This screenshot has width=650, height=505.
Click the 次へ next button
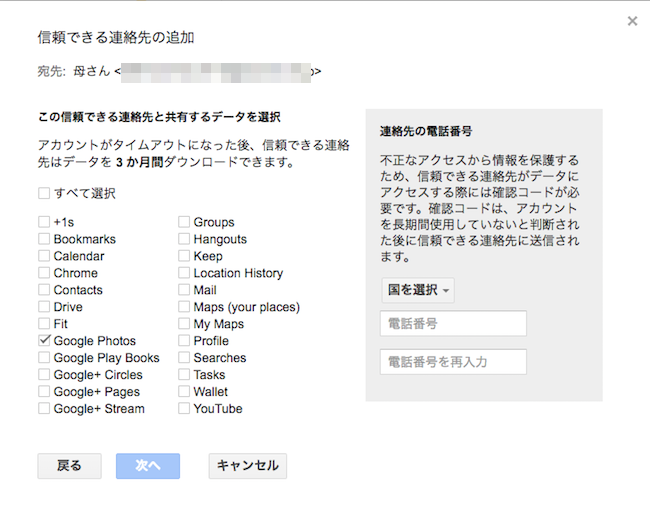coord(148,466)
